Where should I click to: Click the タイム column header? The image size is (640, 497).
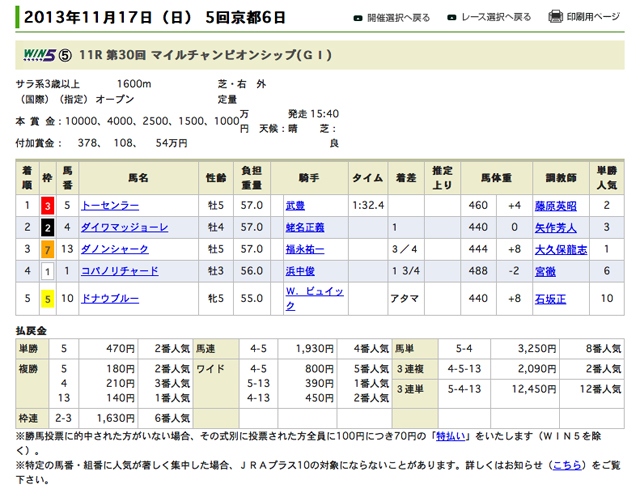pyautogui.click(x=368, y=178)
